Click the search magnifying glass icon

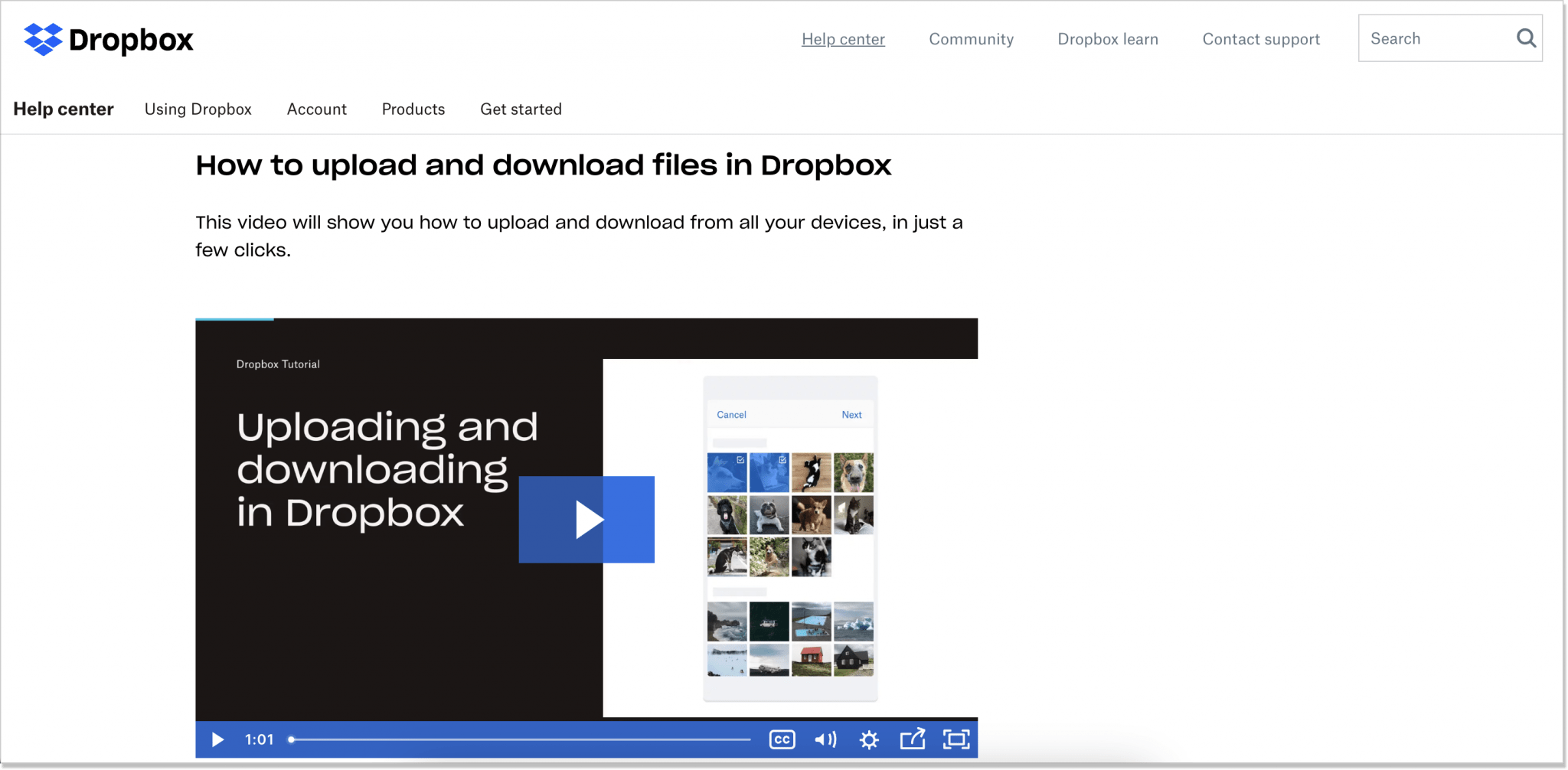(x=1526, y=38)
